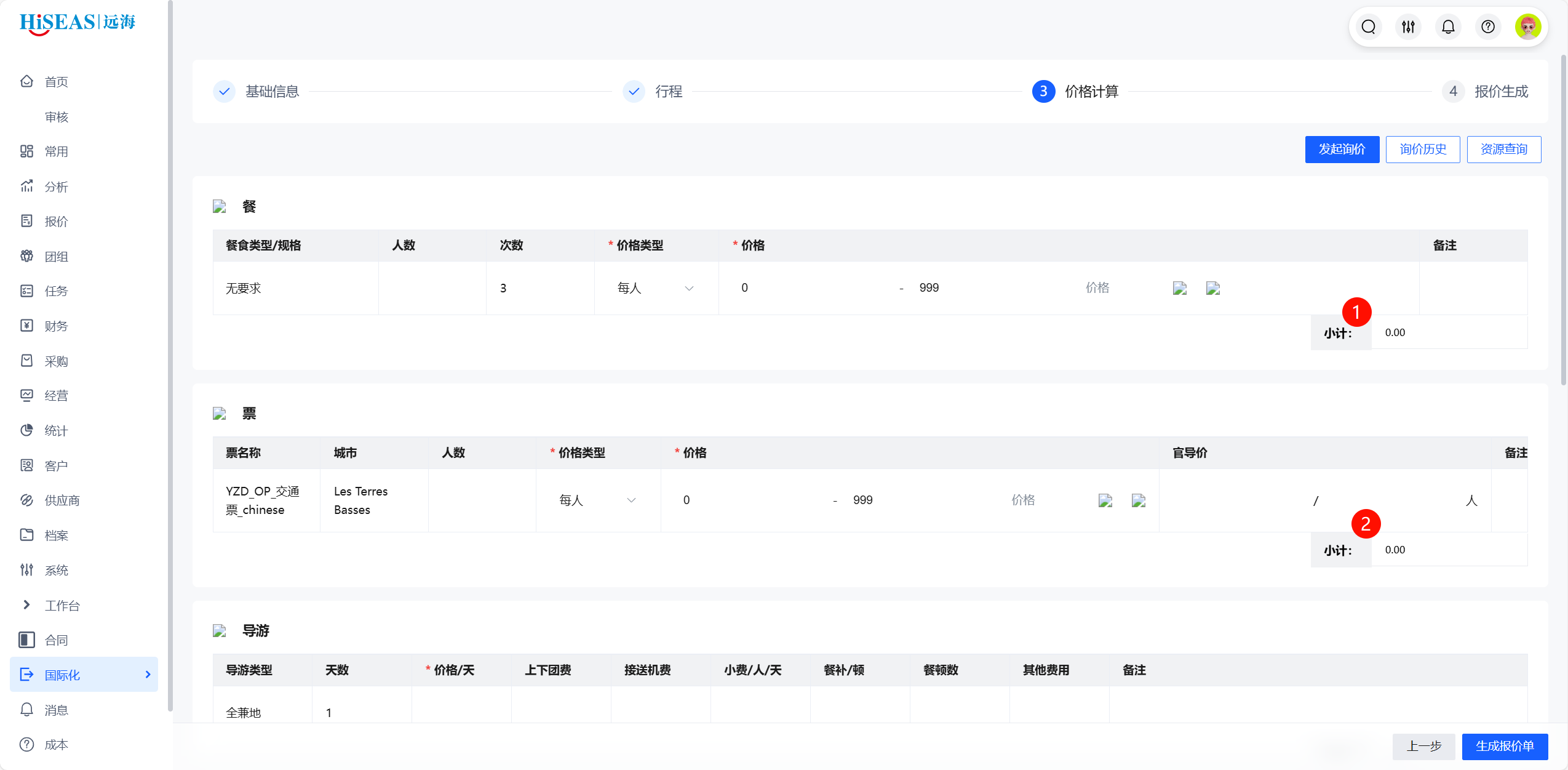Click the chart icon beside 分析

pos(26,186)
